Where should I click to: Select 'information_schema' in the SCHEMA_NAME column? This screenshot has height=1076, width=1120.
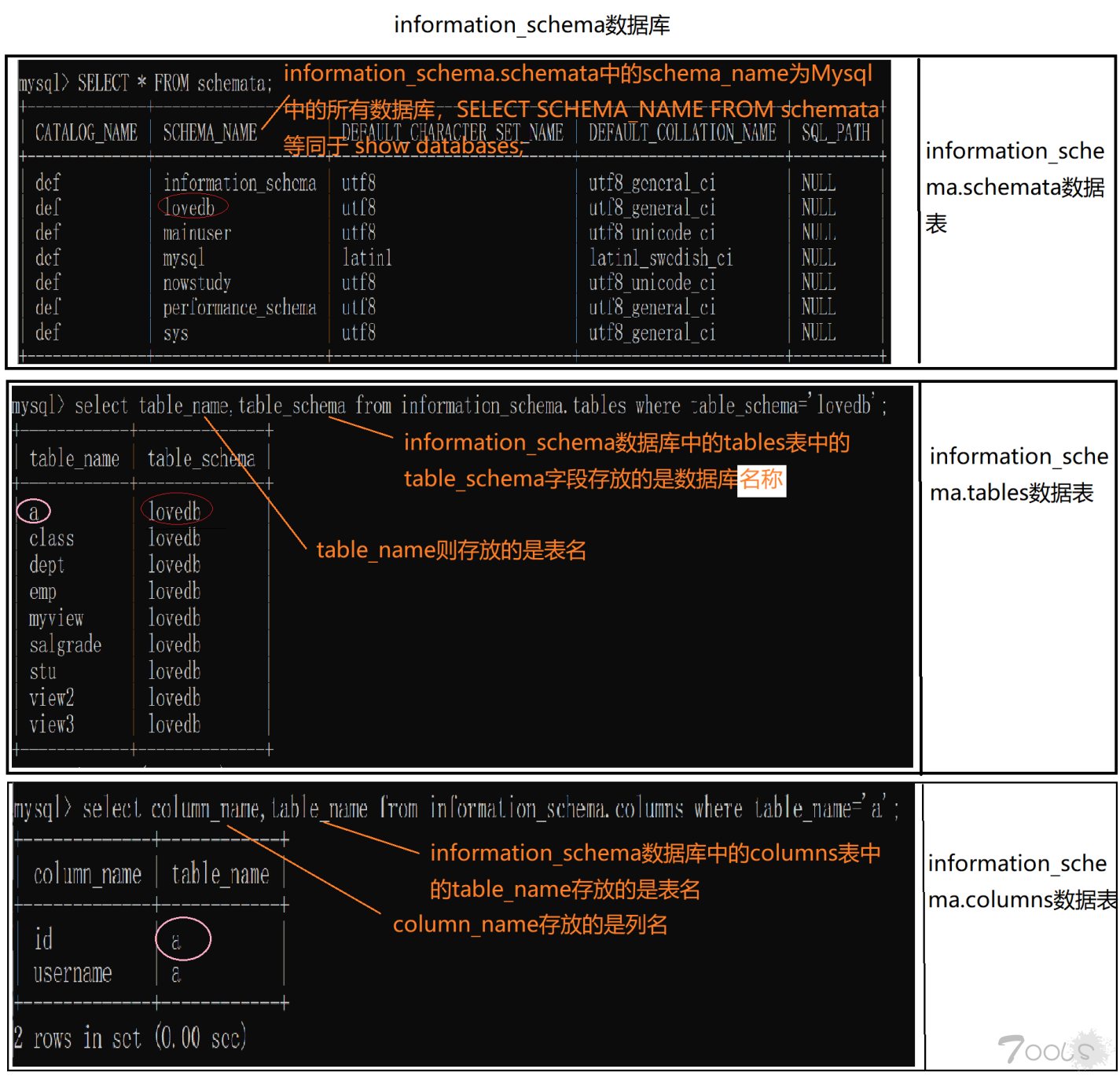(240, 183)
